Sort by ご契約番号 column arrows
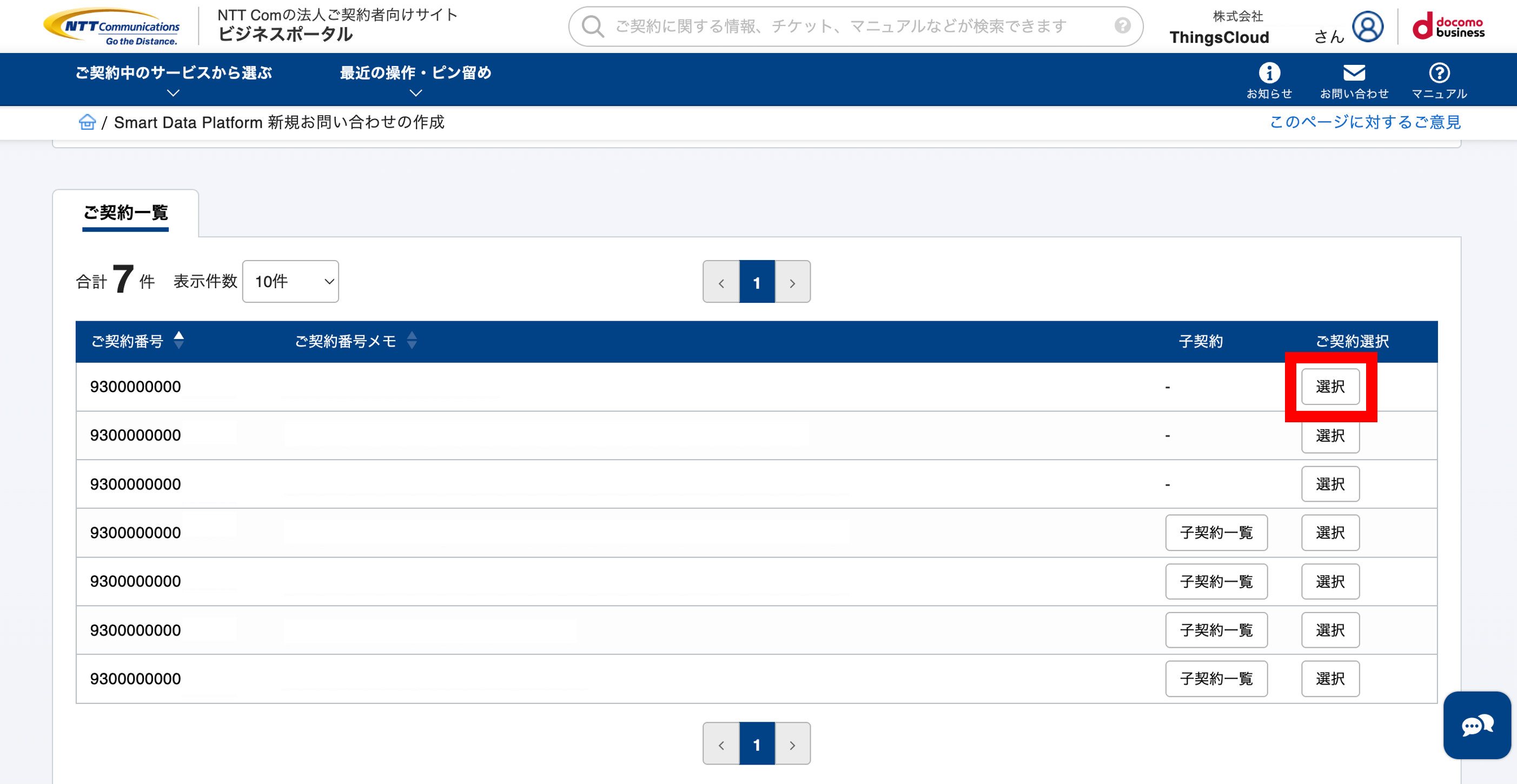Viewport: 1517px width, 784px height. [x=179, y=340]
